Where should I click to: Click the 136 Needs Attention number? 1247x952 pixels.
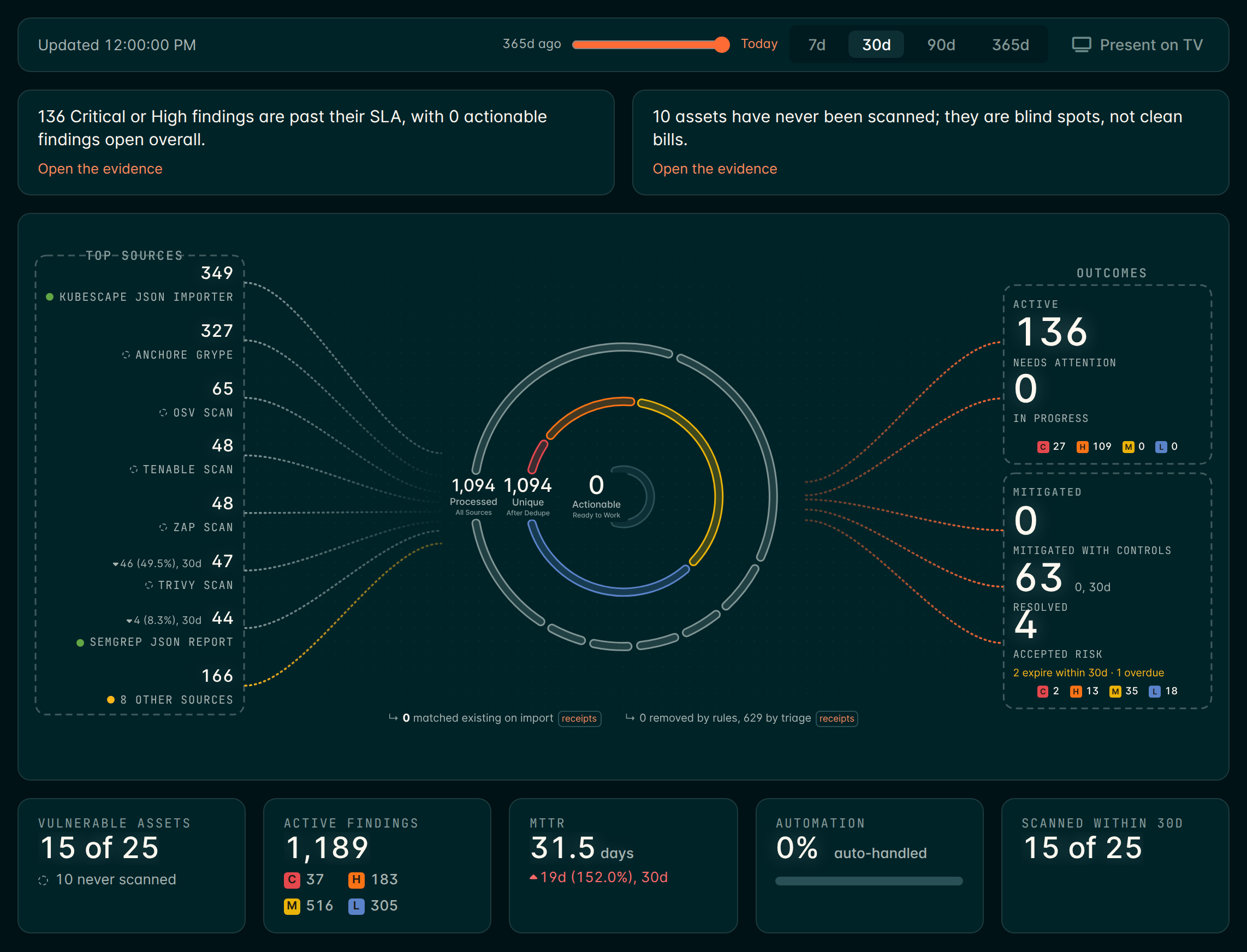tap(1052, 332)
